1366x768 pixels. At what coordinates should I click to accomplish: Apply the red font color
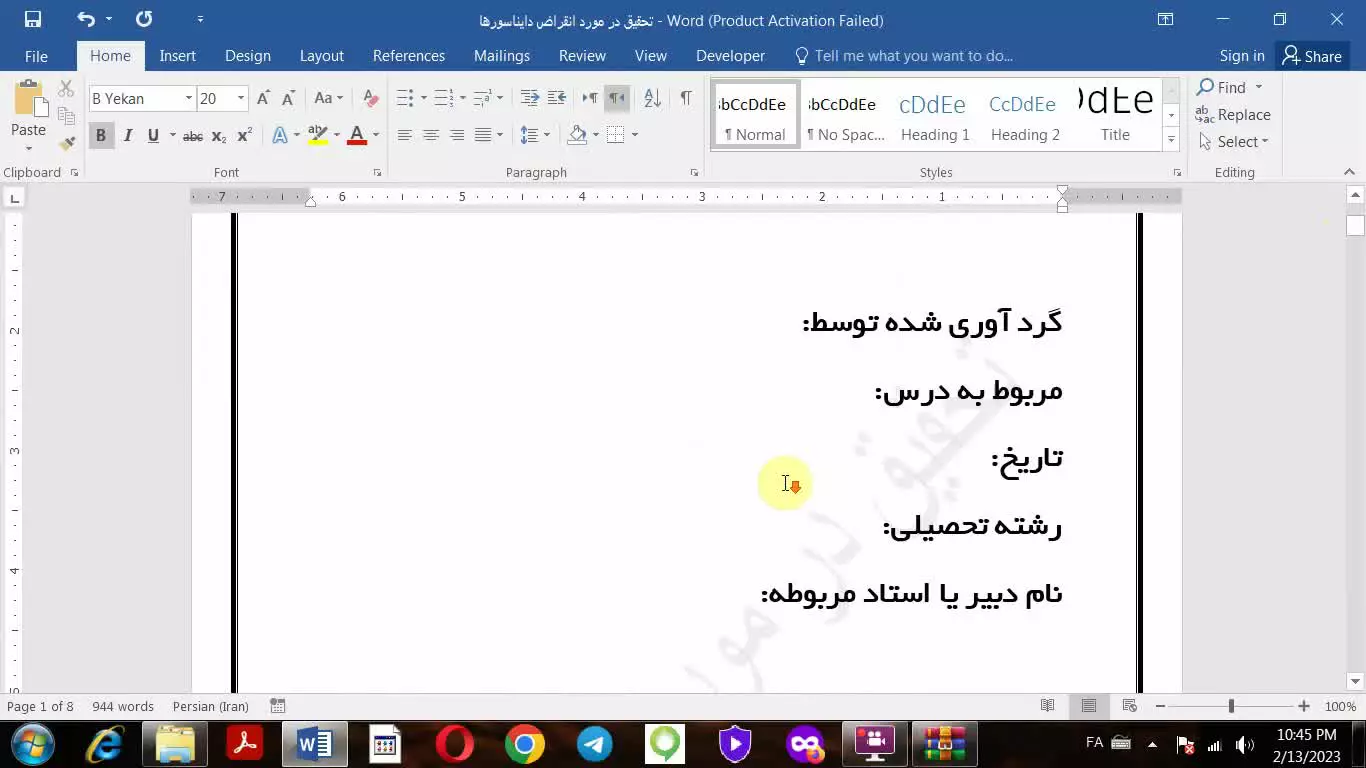coord(357,135)
